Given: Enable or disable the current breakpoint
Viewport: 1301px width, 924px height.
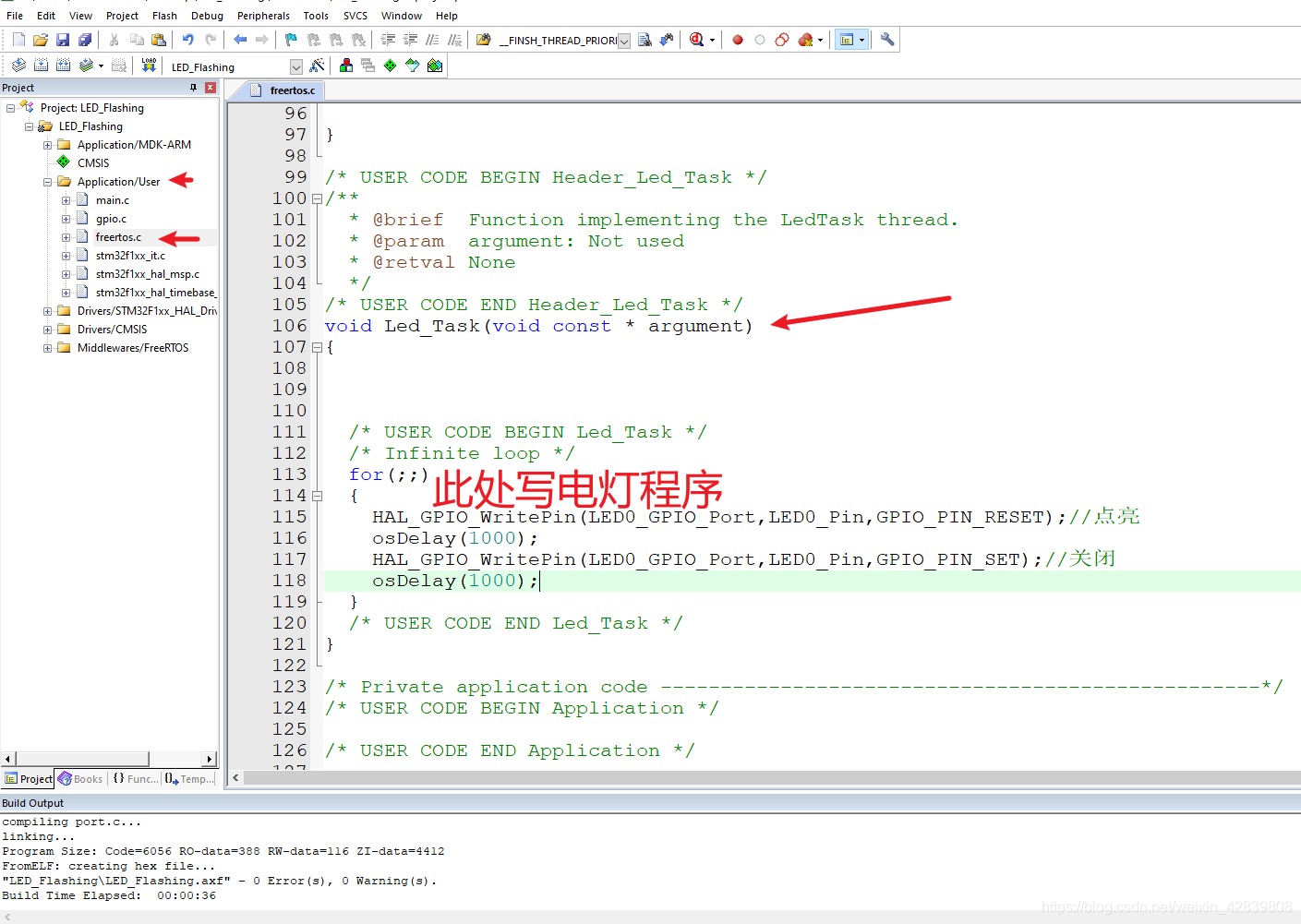Looking at the screenshot, I should click(760, 40).
